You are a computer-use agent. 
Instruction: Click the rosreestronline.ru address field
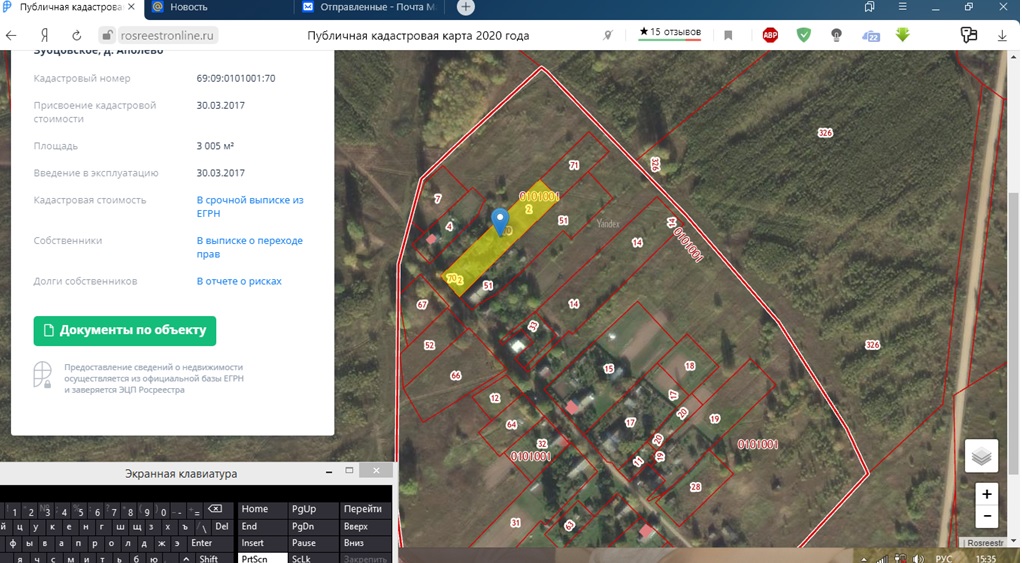pyautogui.click(x=167, y=36)
